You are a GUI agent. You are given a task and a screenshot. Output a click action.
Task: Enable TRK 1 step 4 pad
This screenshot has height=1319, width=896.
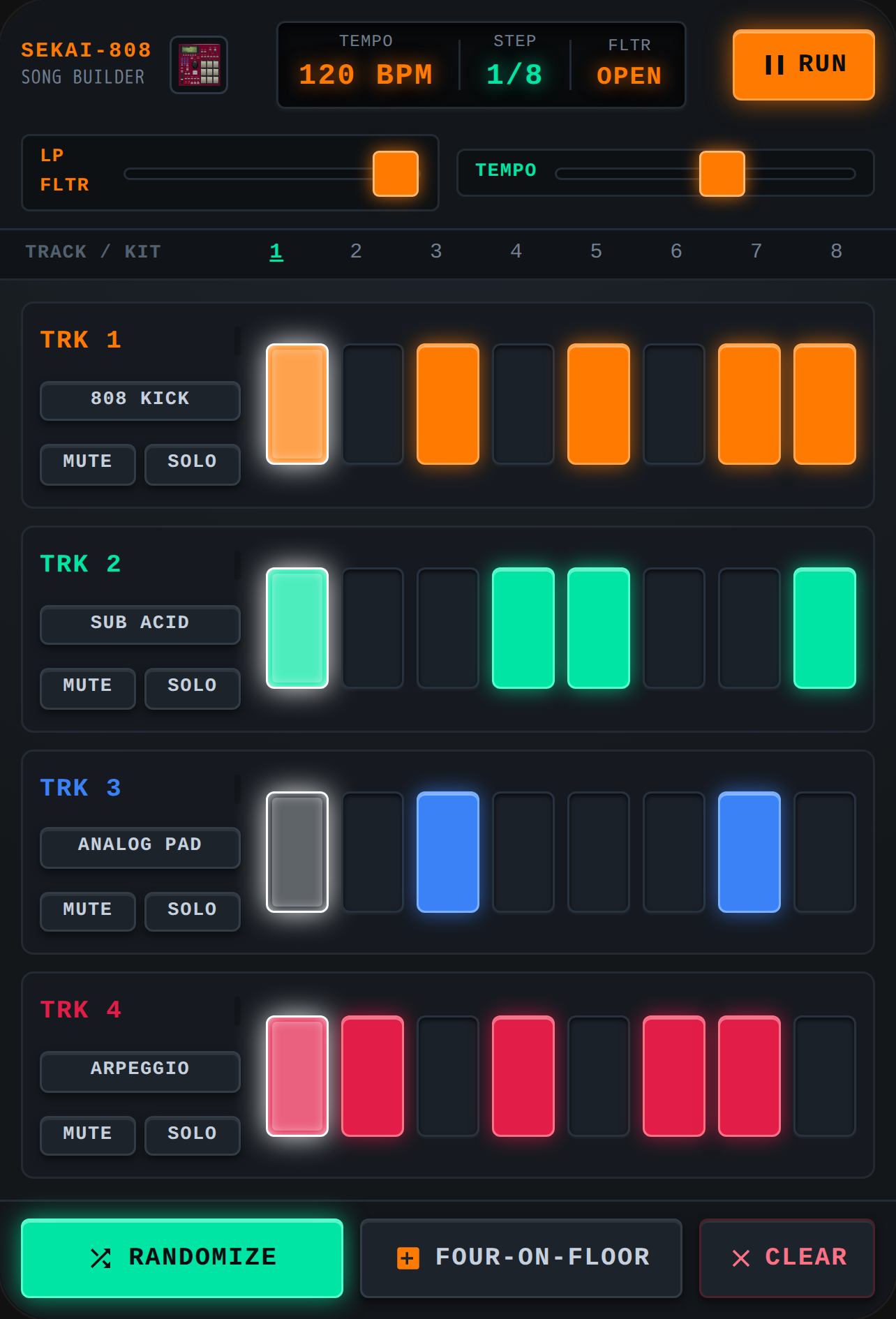523,404
